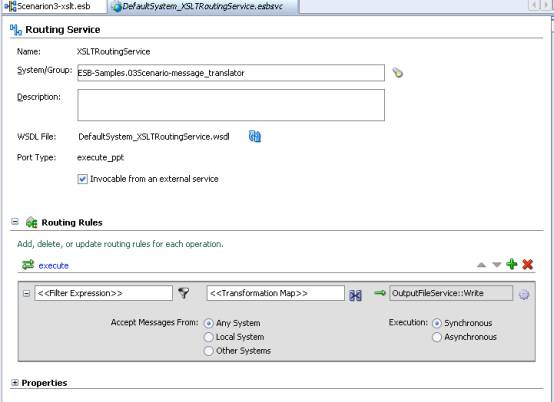Click the target operation gear icon
The width and height of the screenshot is (554, 402).
[x=524, y=294]
